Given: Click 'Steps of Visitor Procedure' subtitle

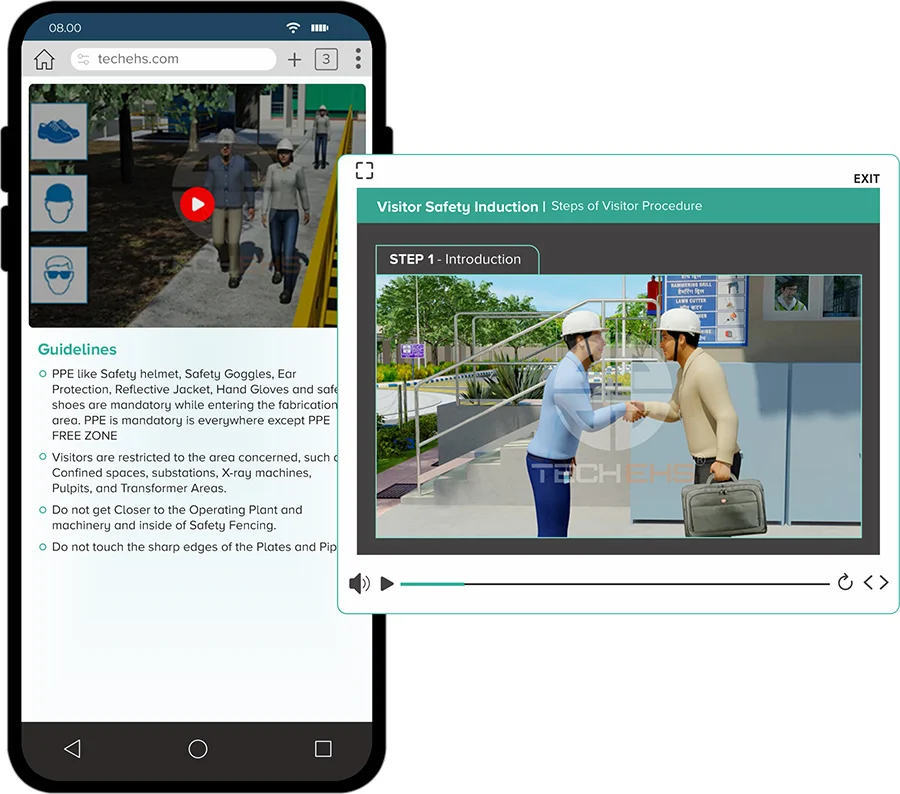Looking at the screenshot, I should point(626,206).
